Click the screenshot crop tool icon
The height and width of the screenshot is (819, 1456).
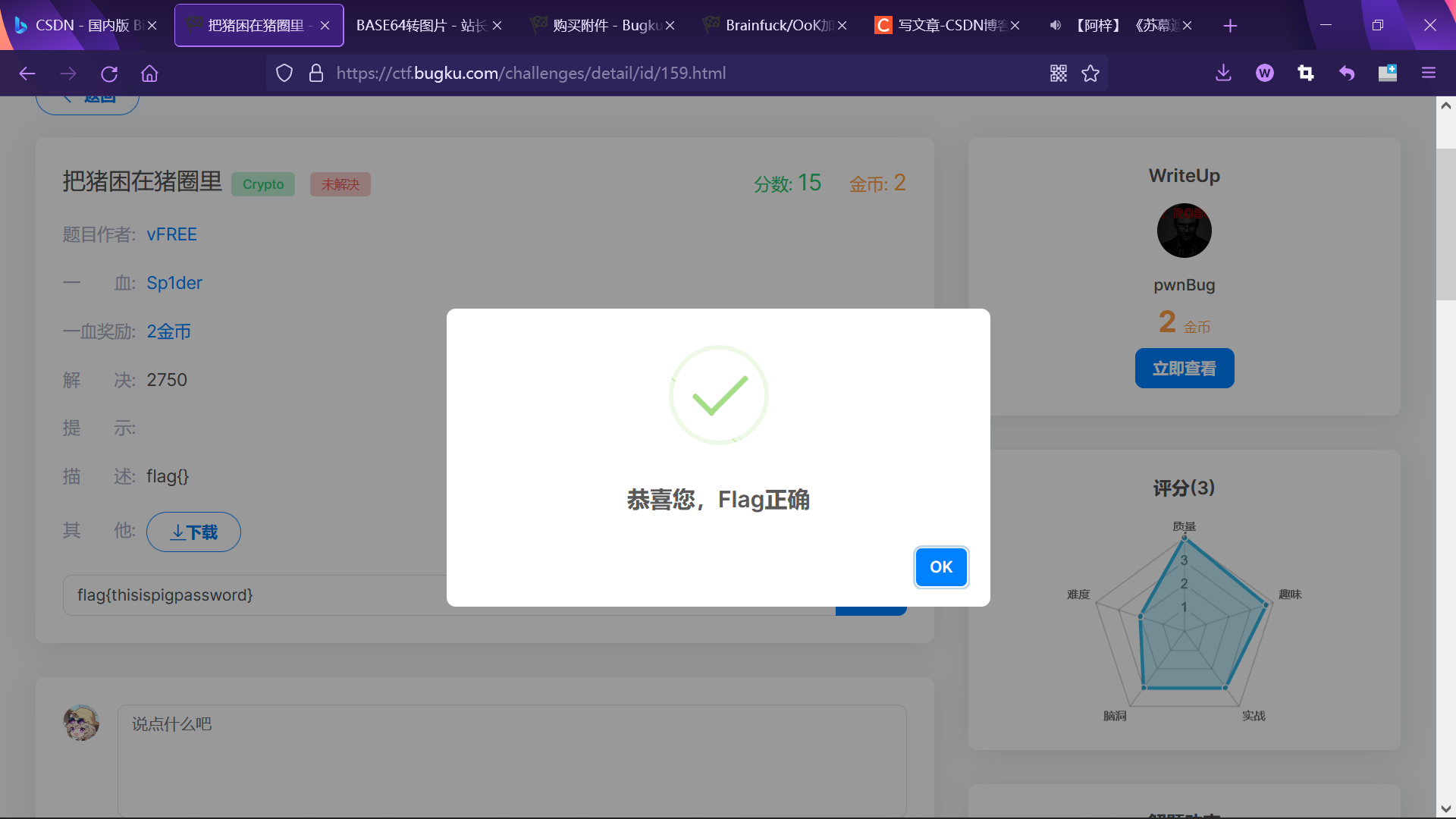(x=1305, y=74)
